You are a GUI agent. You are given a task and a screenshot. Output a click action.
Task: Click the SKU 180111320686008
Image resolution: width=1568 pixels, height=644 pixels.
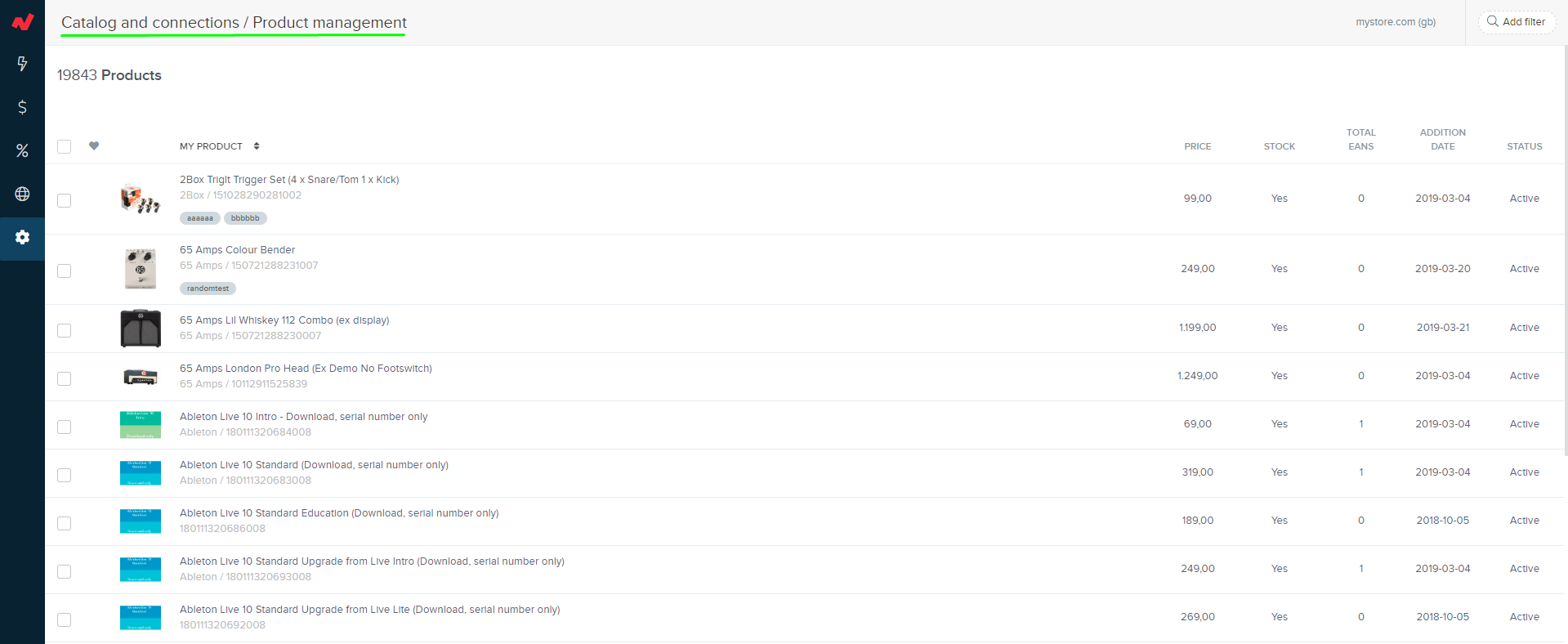[x=222, y=529]
